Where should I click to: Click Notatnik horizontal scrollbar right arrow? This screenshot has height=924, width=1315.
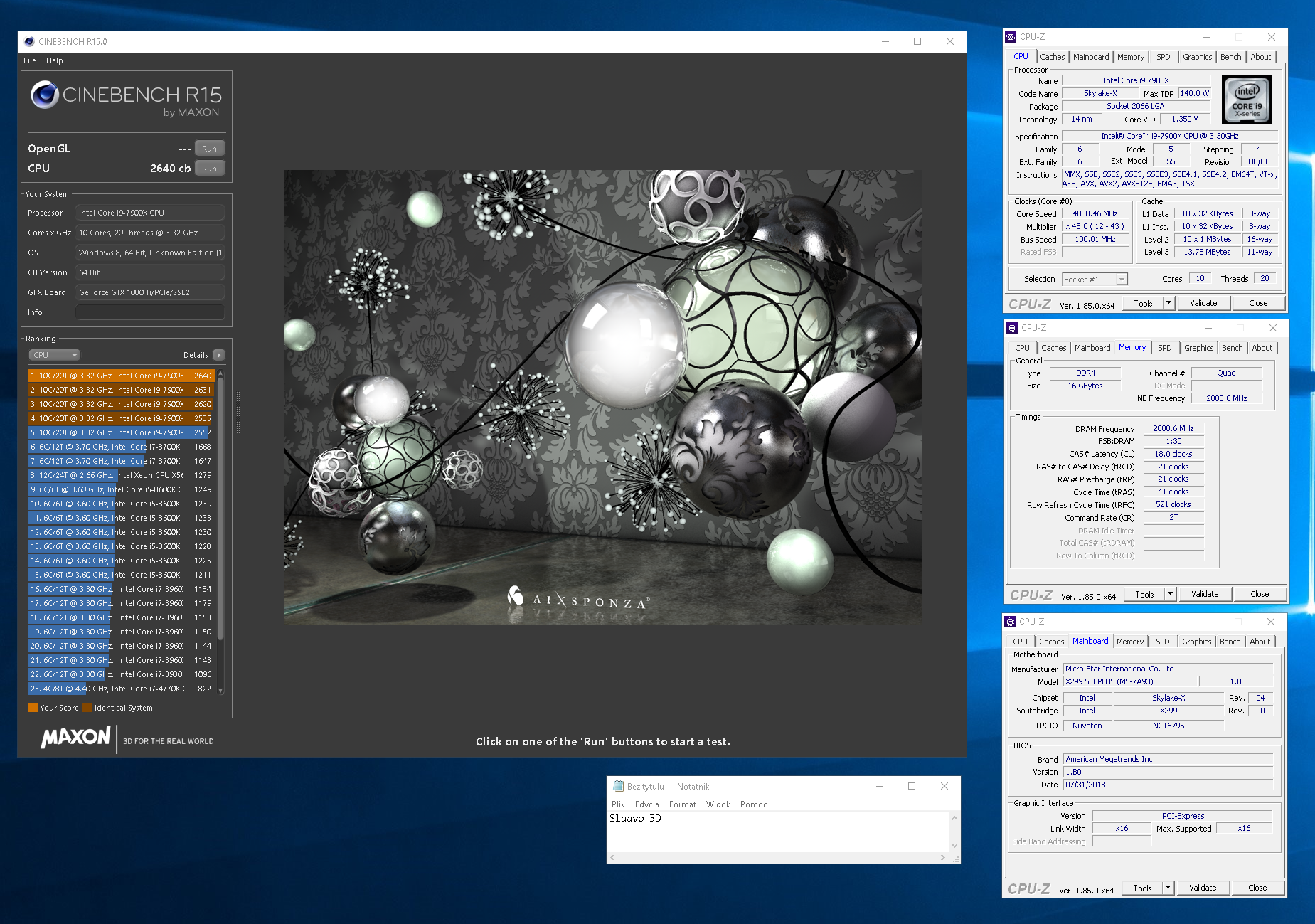(943, 857)
